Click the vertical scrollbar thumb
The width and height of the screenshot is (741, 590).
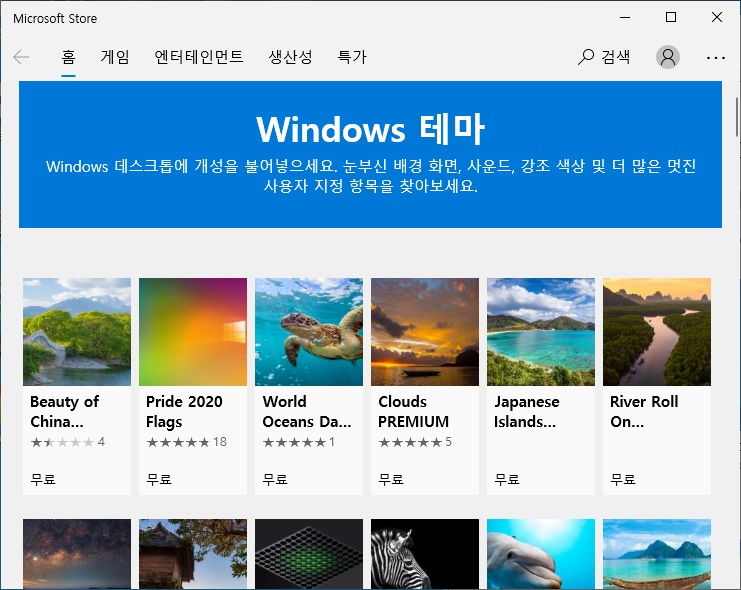(736, 117)
